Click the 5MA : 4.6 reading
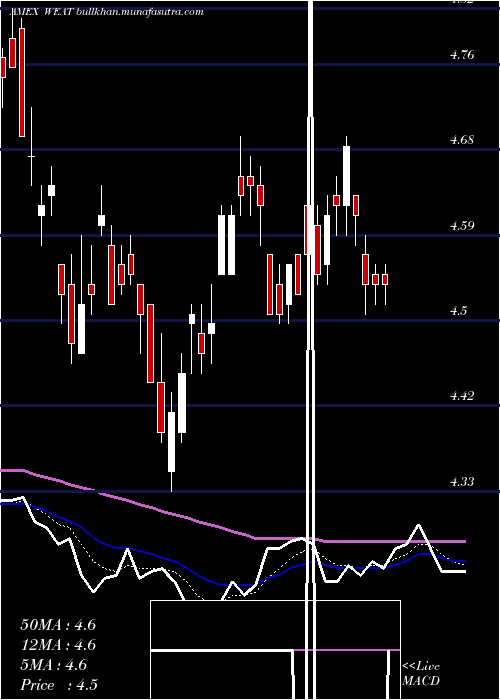Screen dimensions: 500x700 (x=54, y=665)
